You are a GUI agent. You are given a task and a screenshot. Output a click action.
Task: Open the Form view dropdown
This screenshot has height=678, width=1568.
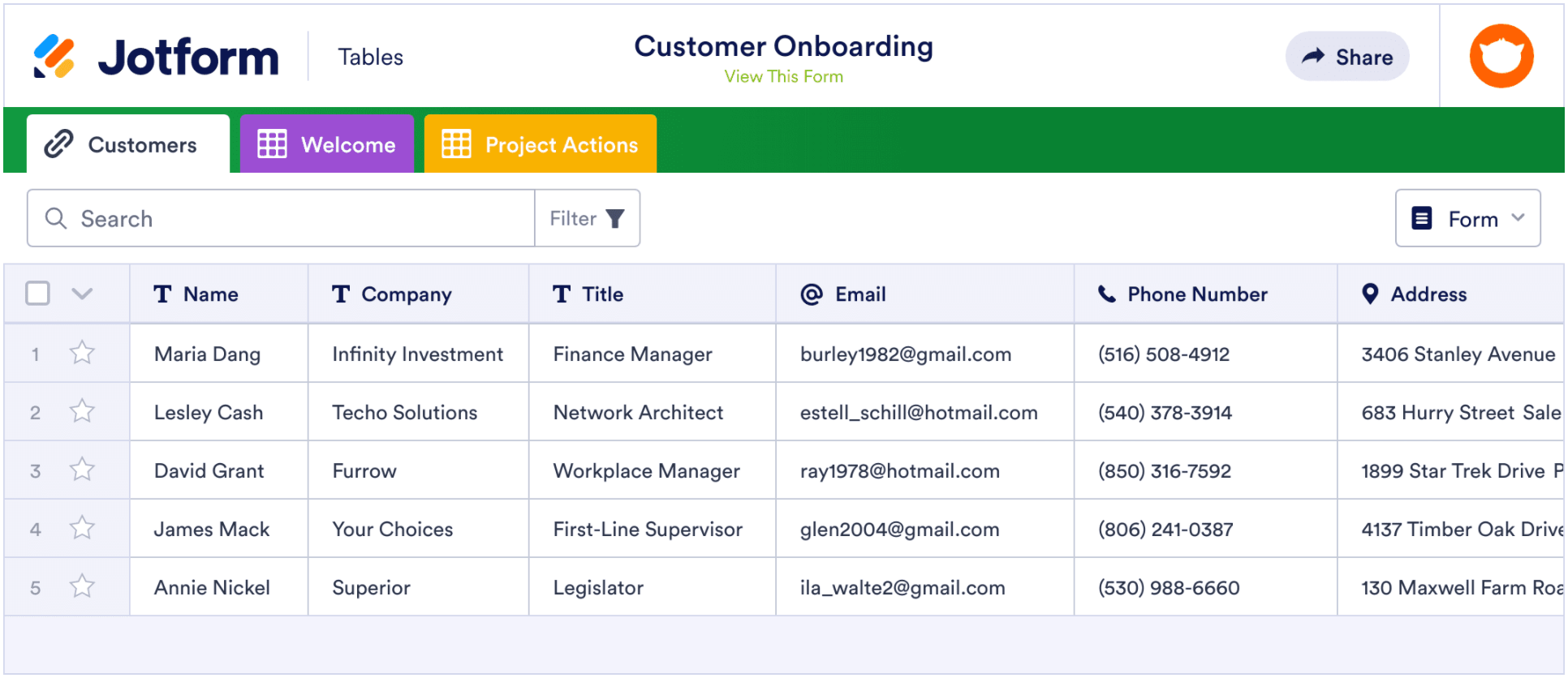click(1467, 219)
